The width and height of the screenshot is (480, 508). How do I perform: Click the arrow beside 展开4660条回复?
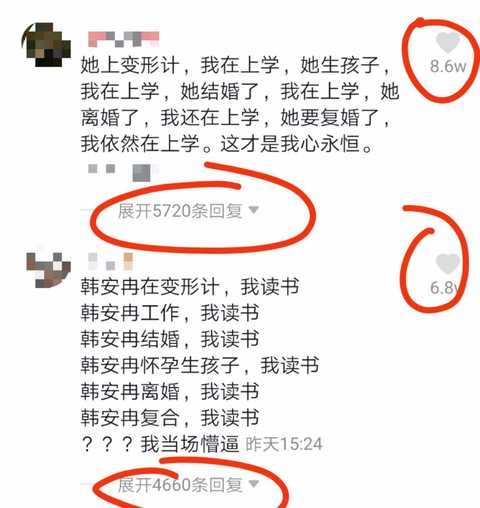[x=254, y=483]
